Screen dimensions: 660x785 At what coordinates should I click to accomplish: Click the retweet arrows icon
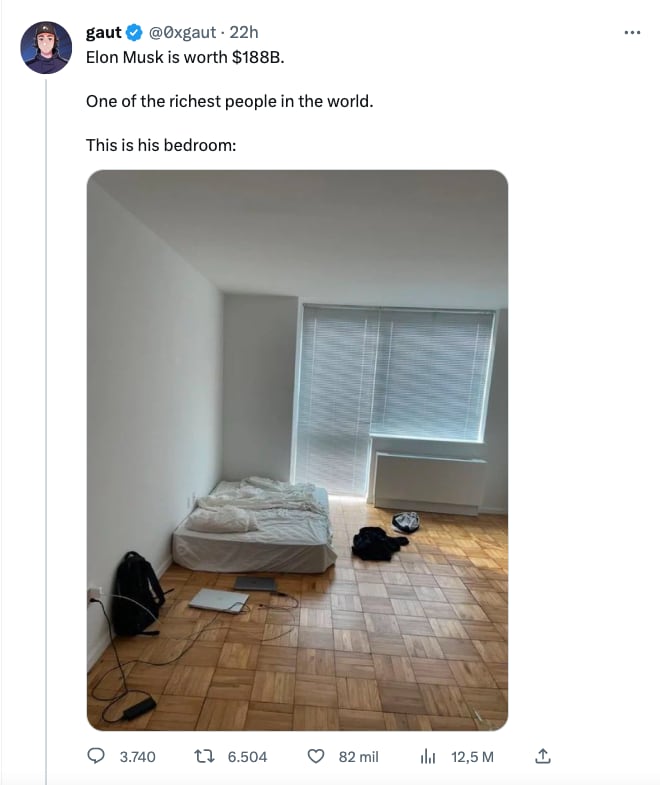click(204, 756)
